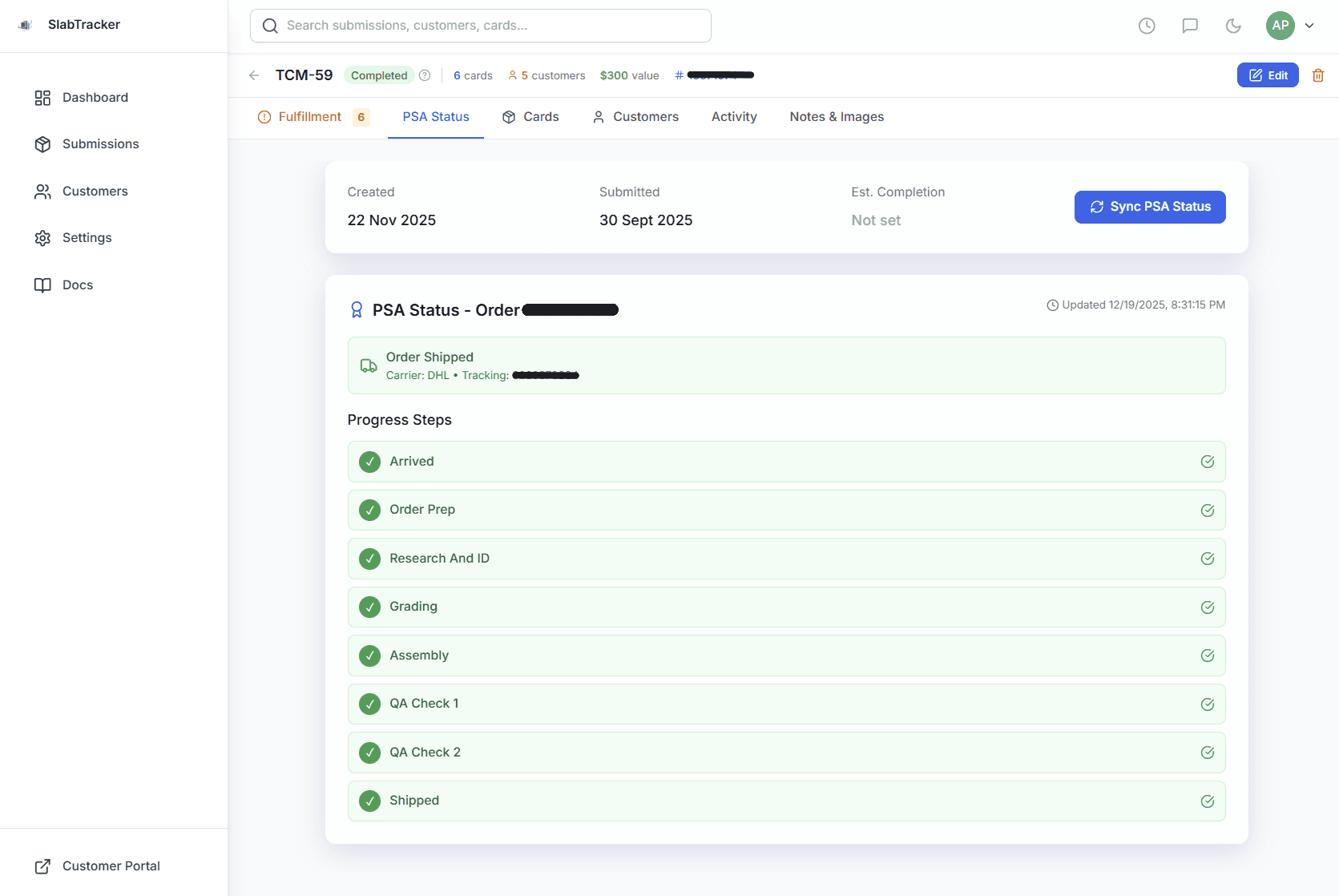
Task: Open the account menu chevron next to AP
Action: (1309, 25)
